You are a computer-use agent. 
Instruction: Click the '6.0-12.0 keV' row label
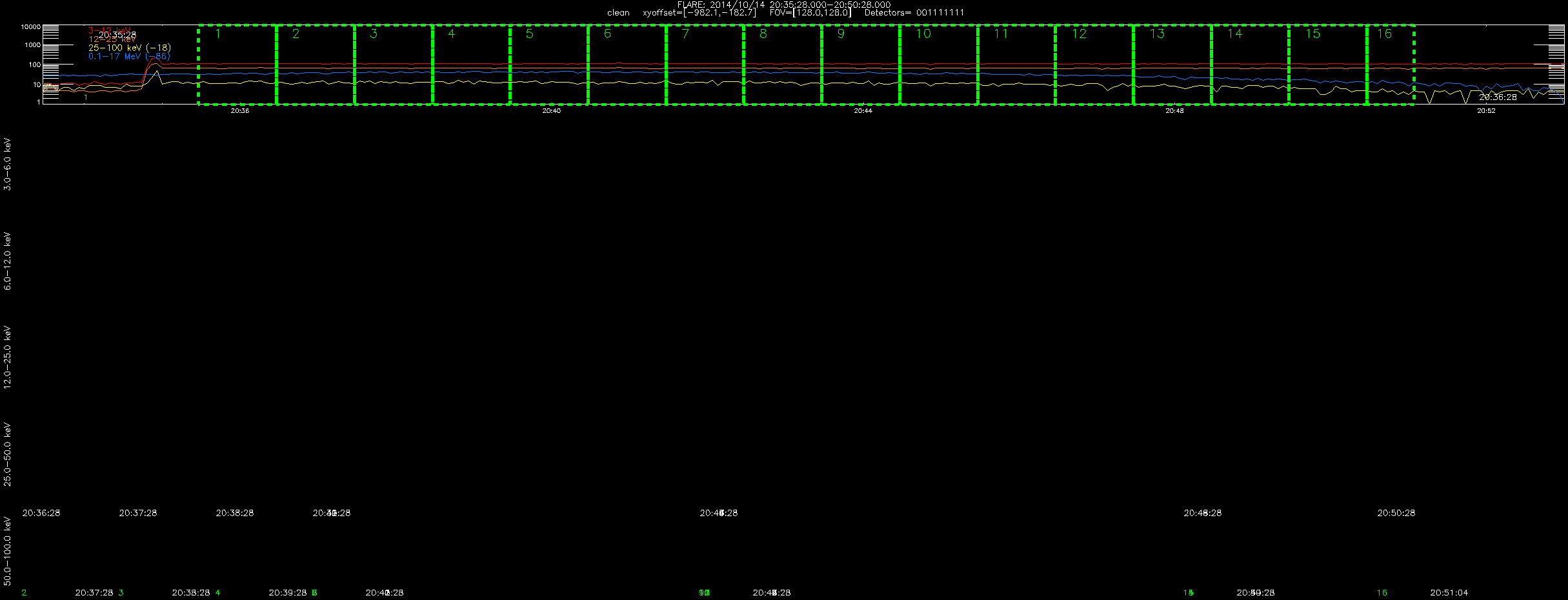8,261
